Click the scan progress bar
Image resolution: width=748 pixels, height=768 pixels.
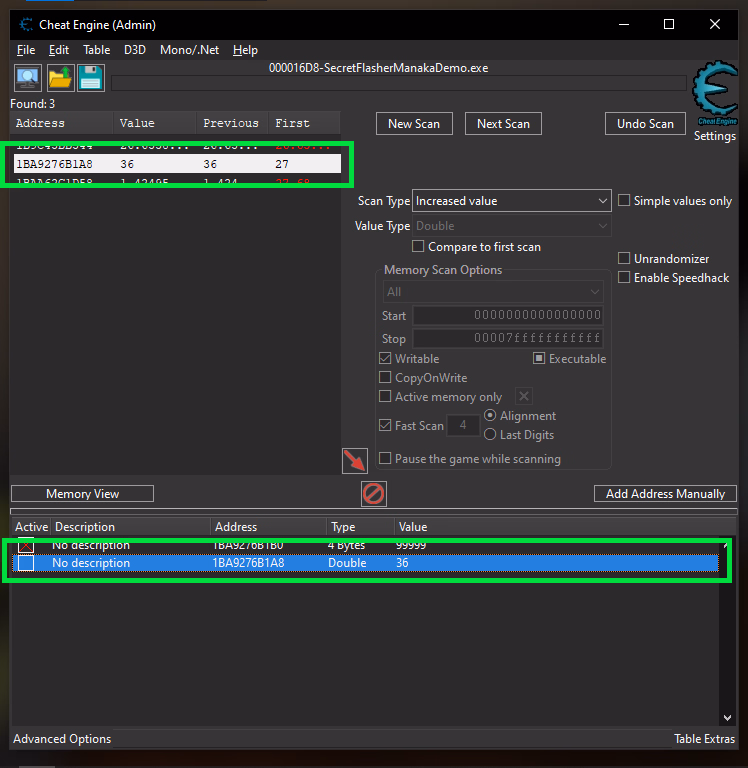(399, 83)
